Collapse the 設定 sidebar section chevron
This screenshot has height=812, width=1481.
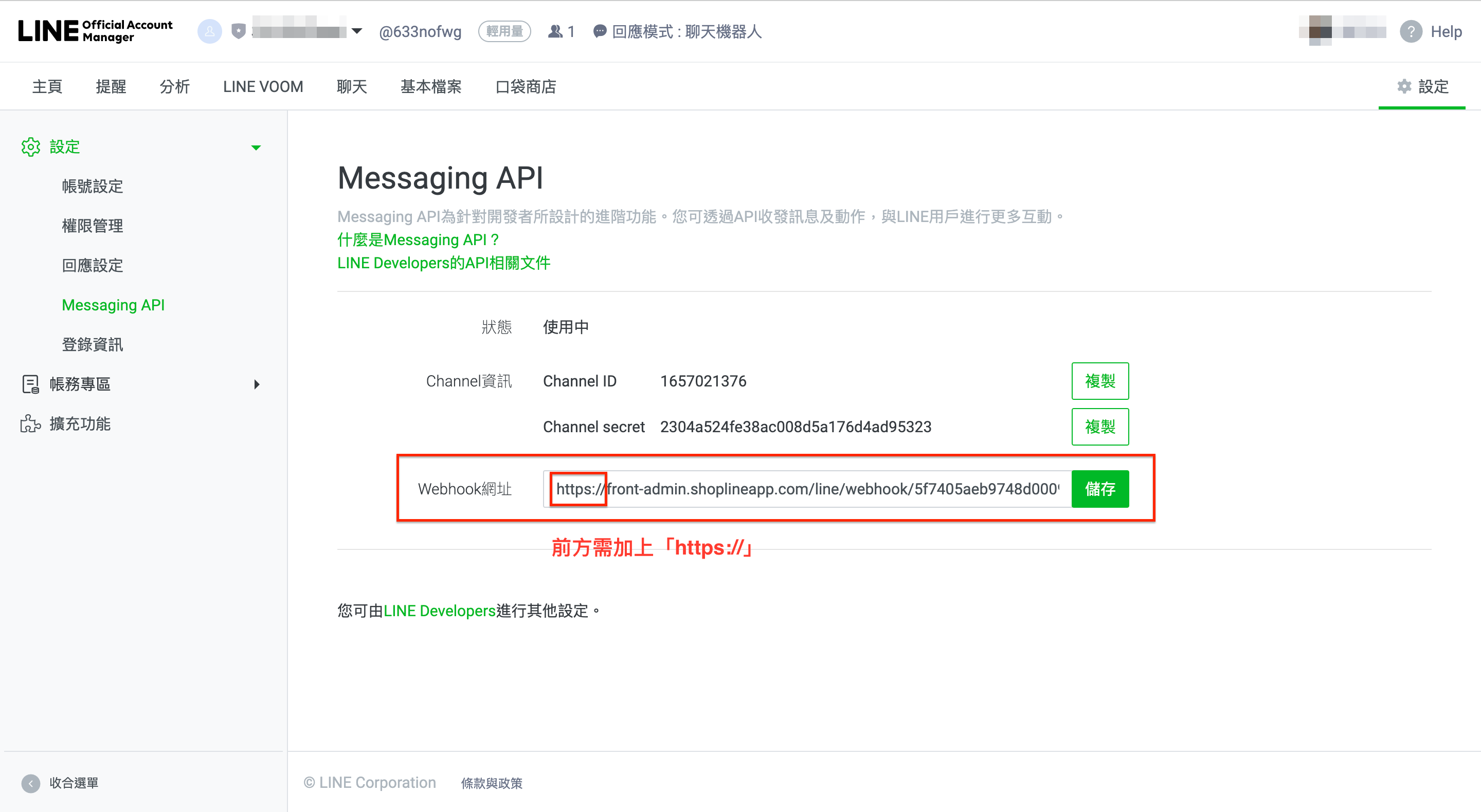256,147
